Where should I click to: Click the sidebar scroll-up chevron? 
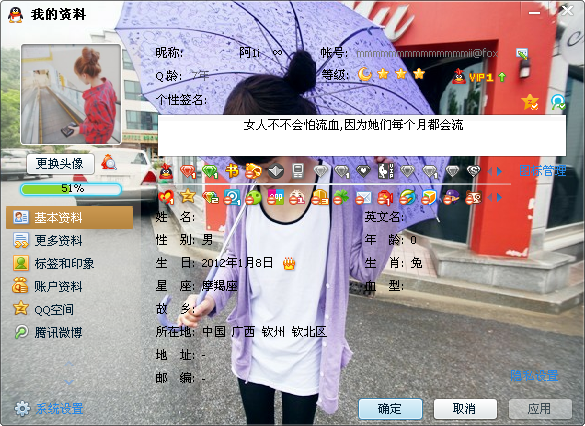pyautogui.click(x=69, y=363)
